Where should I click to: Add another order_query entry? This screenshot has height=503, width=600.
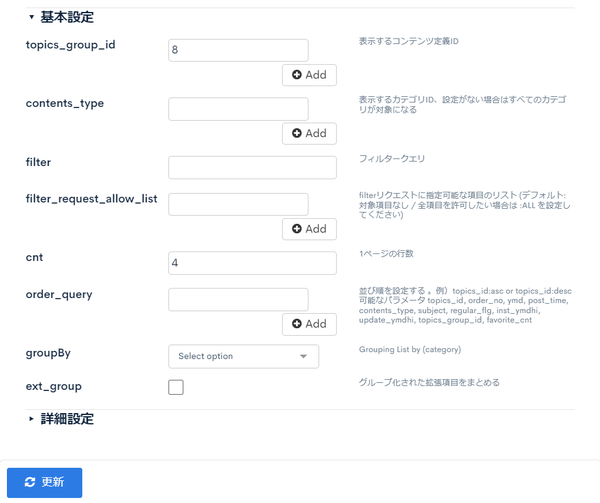coord(309,324)
